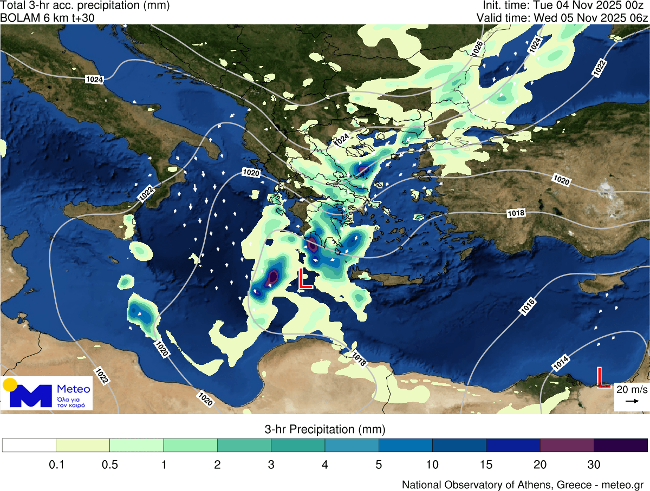Pick the legend swatch between 20 and 30

pyautogui.click(x=567, y=444)
